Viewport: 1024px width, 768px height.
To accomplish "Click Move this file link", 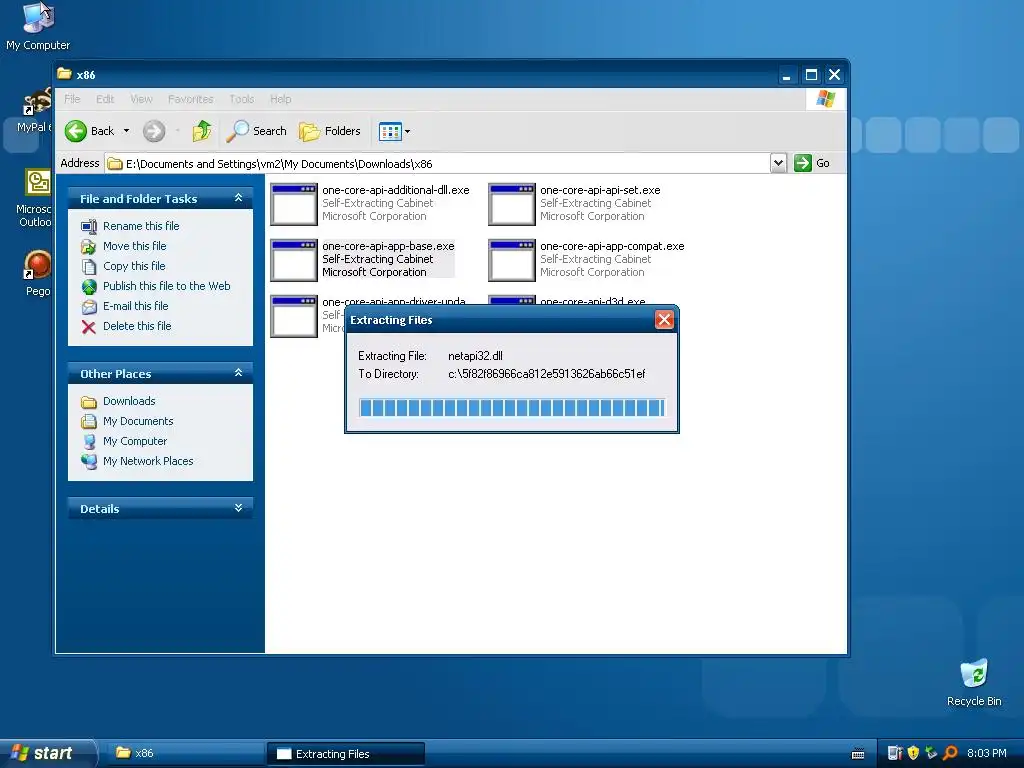I will (135, 246).
